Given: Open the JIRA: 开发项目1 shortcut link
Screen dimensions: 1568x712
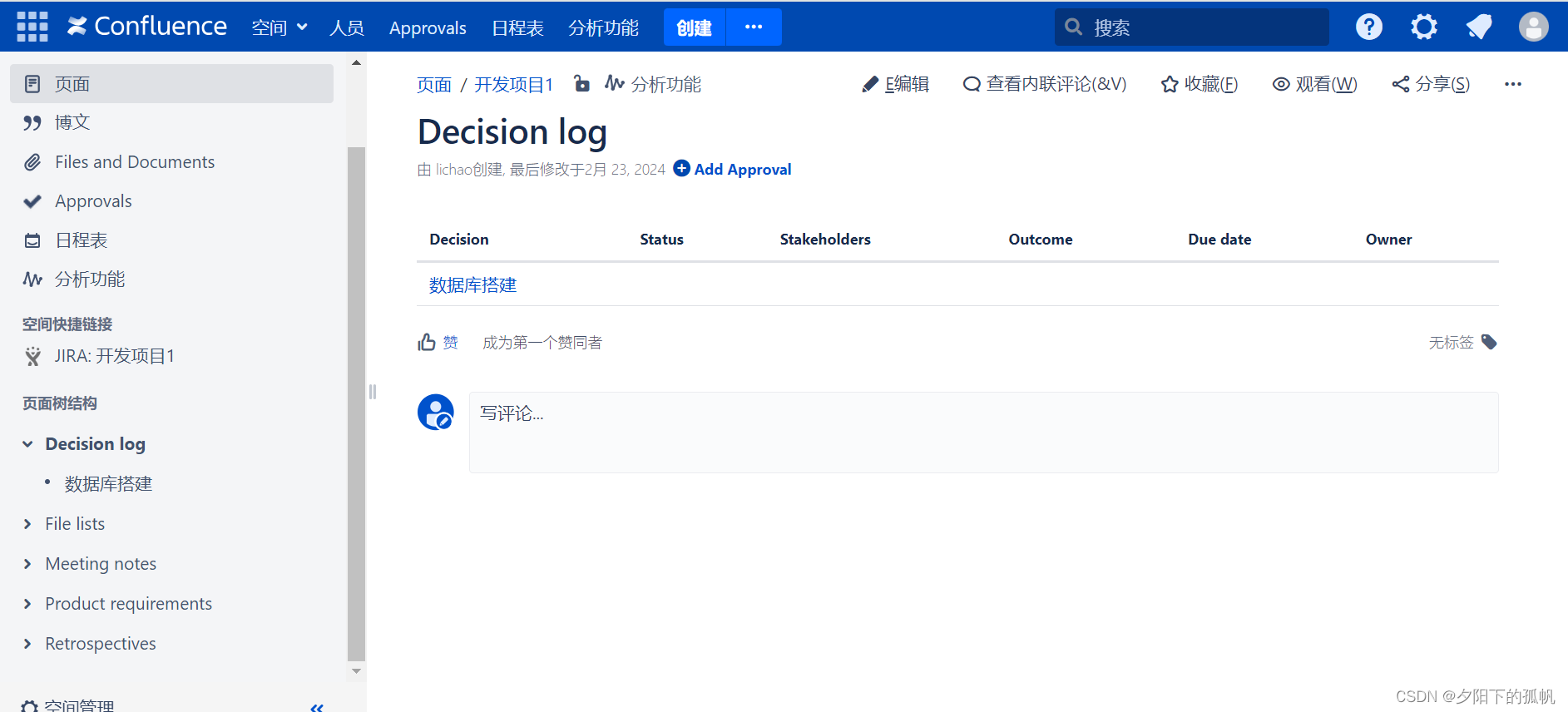Looking at the screenshot, I should [x=115, y=356].
